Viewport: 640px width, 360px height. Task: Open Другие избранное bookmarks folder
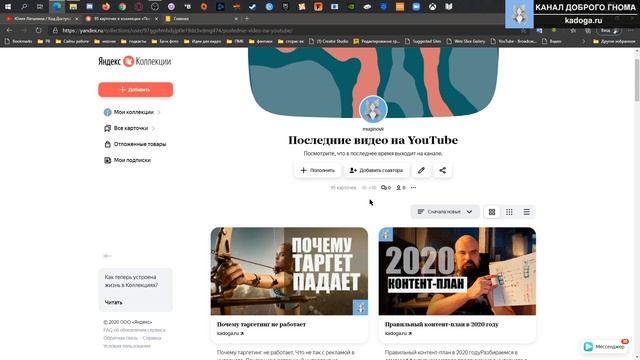(614, 41)
